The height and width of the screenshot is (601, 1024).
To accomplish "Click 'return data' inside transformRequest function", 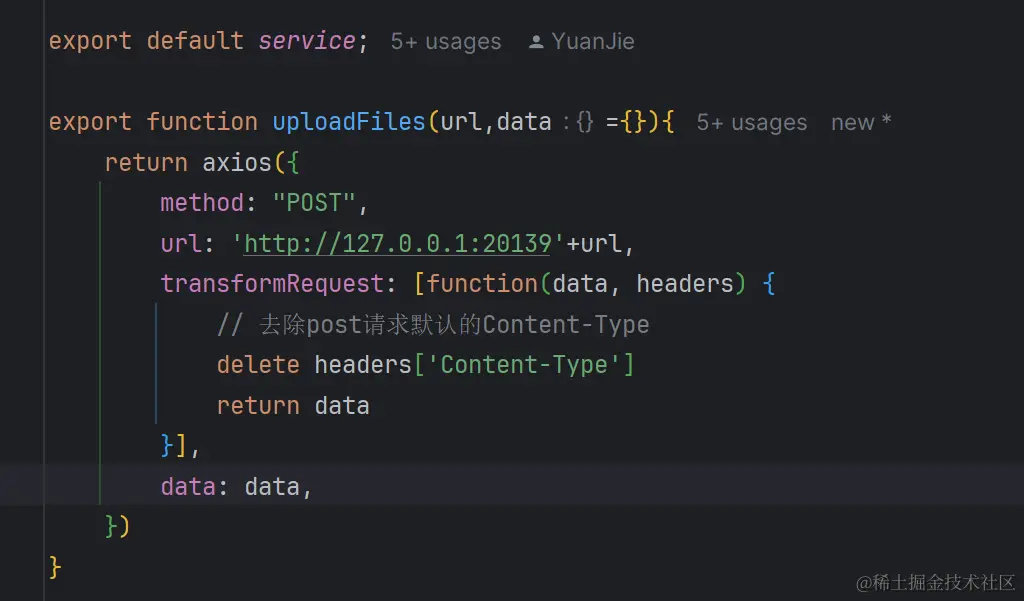I will (x=293, y=406).
